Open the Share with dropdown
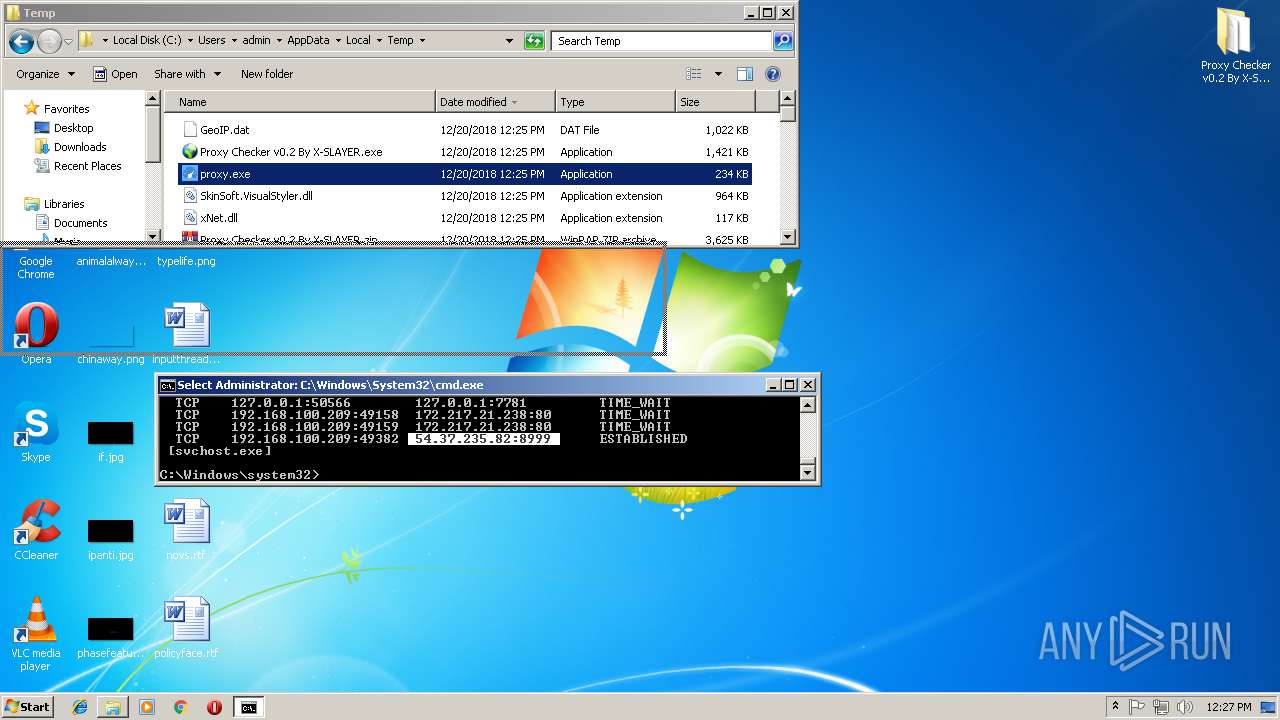 click(x=187, y=74)
